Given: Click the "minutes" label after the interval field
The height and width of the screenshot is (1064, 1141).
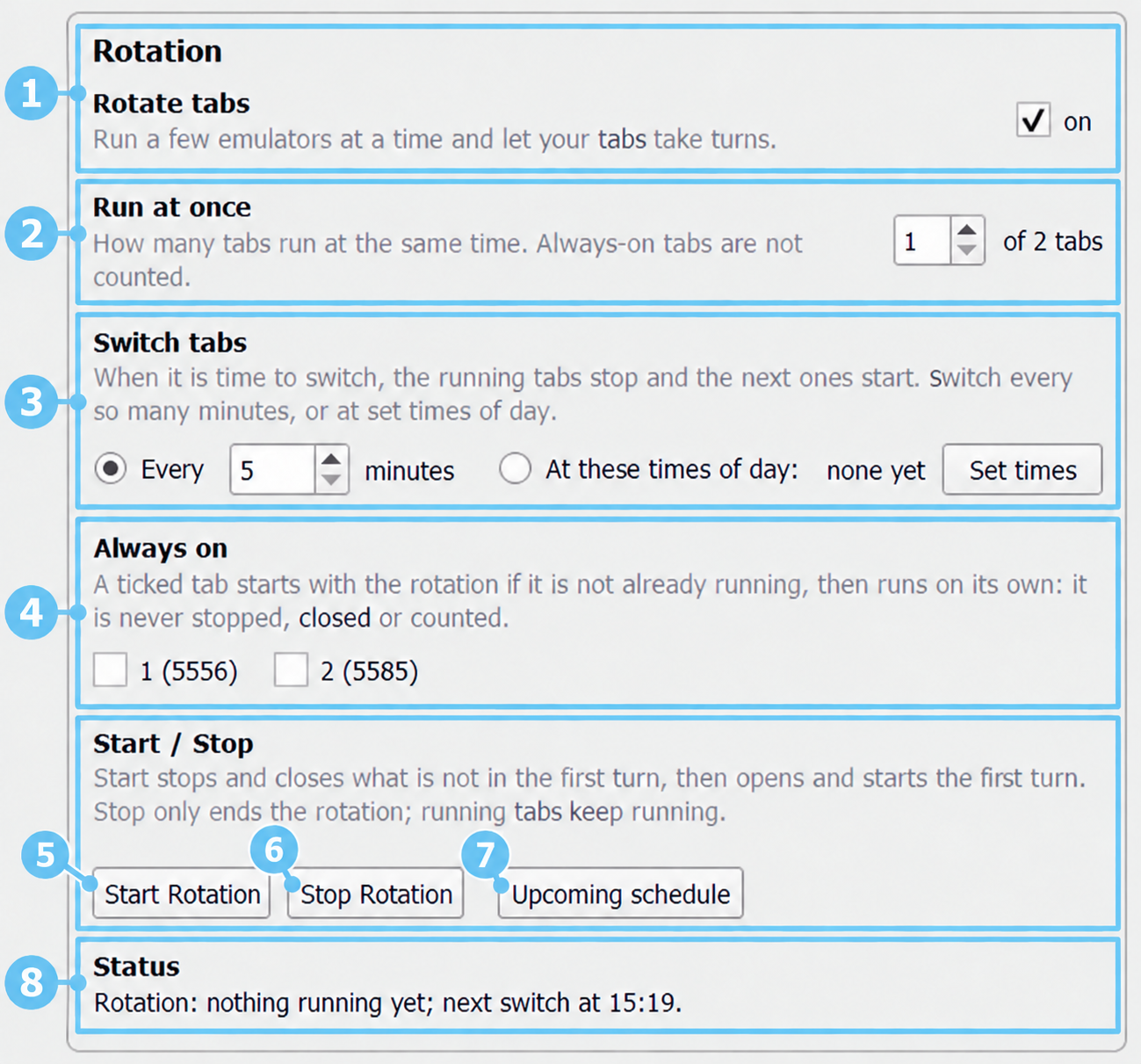Looking at the screenshot, I should [409, 472].
